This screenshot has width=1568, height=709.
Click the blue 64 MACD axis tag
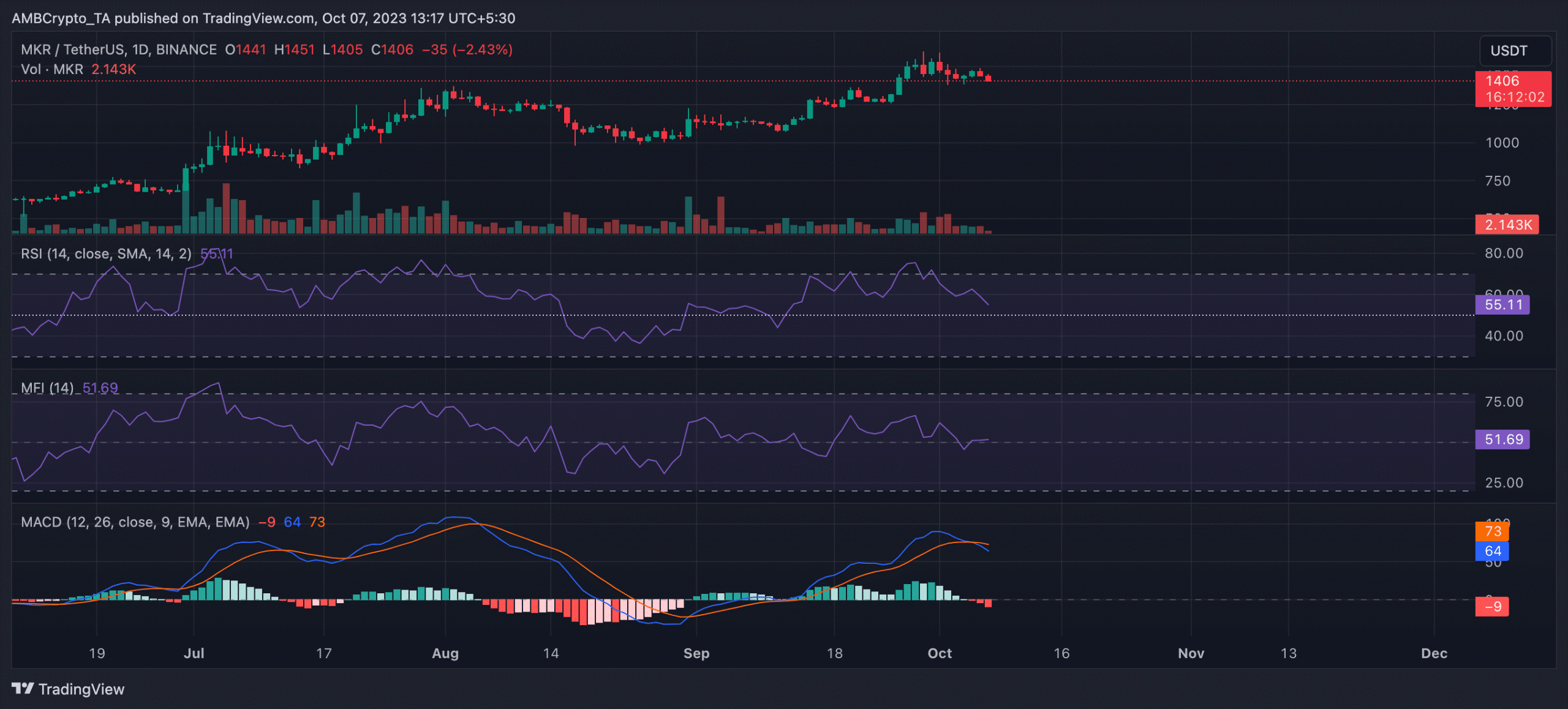[x=1492, y=551]
